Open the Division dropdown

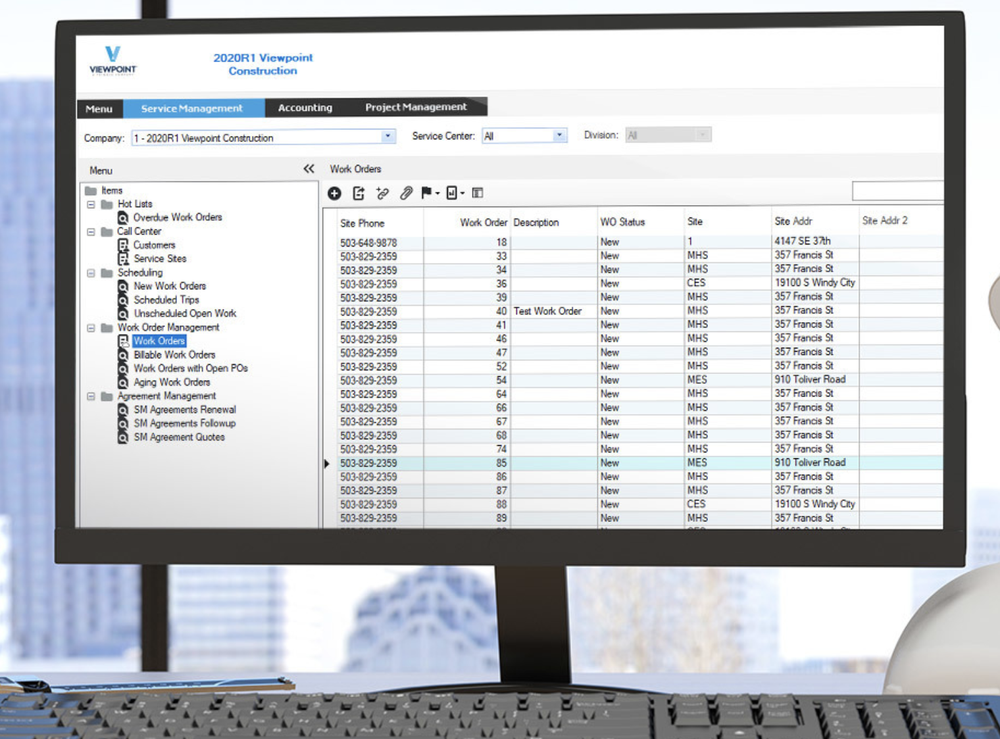pos(703,135)
